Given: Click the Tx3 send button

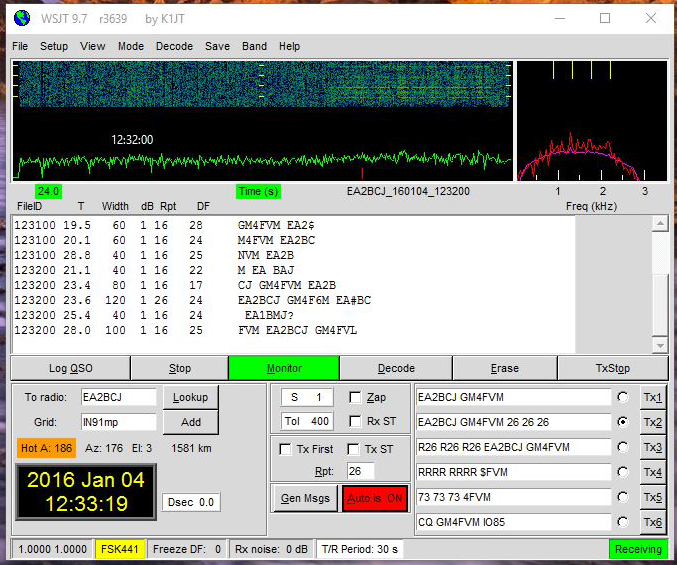Looking at the screenshot, I should 652,447.
